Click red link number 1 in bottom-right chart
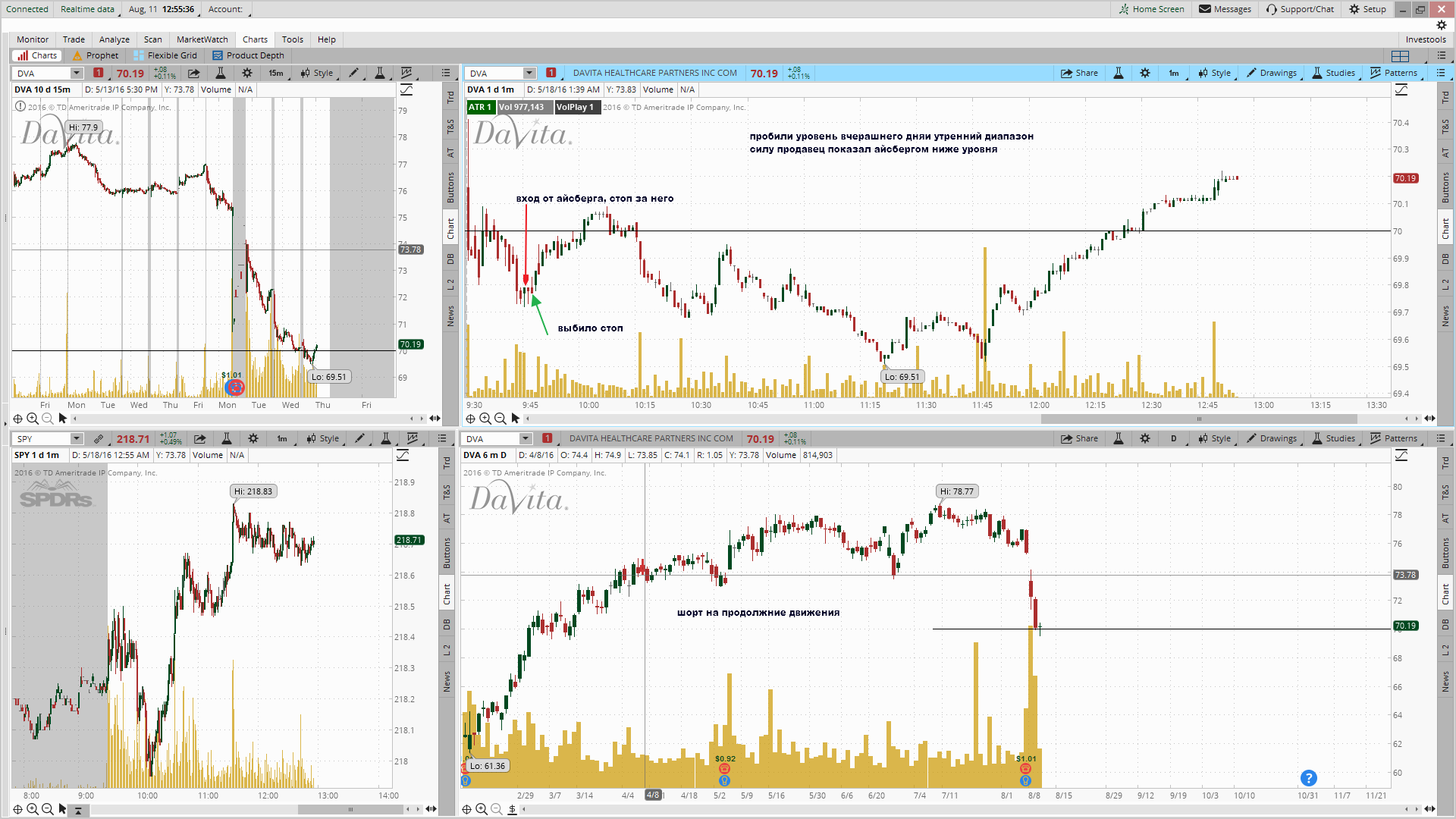This screenshot has width=1456, height=819. 548,439
